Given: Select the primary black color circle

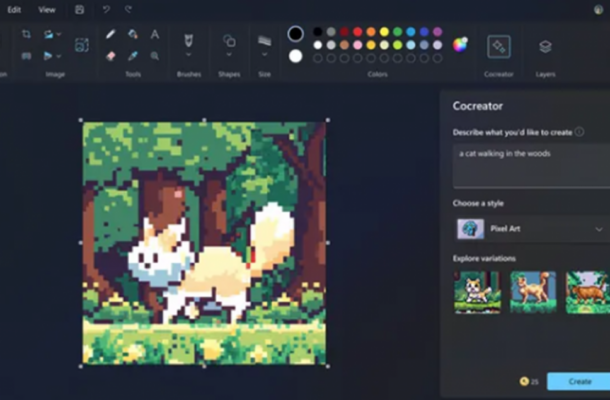Looking at the screenshot, I should point(296,34).
